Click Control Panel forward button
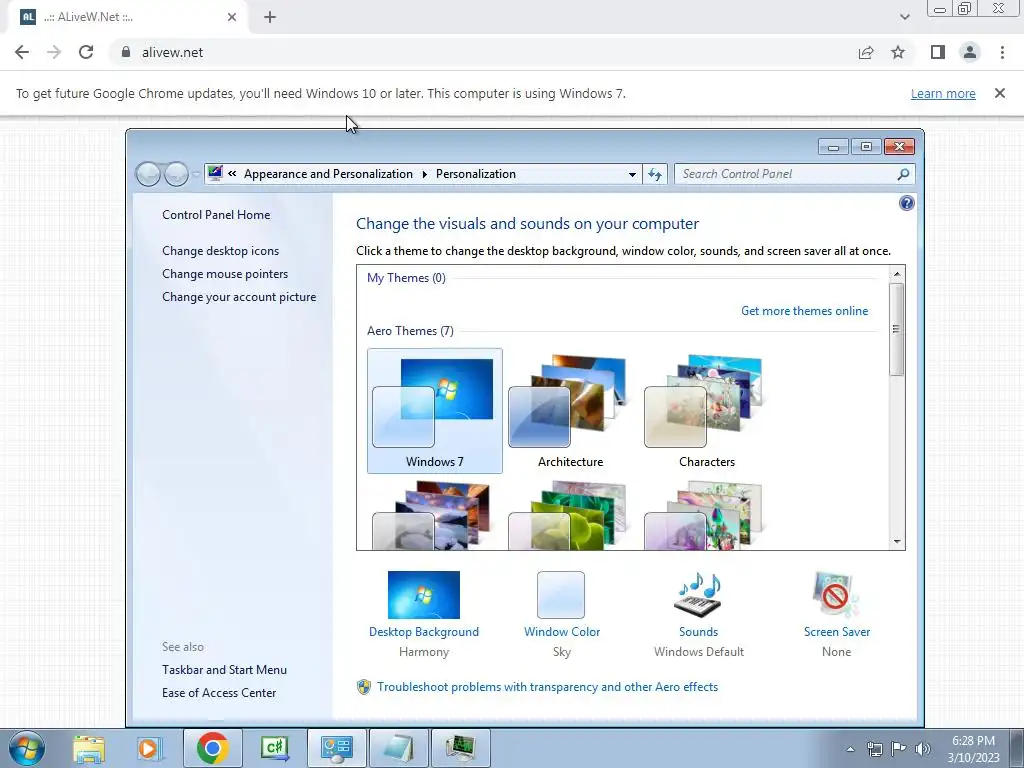The height and width of the screenshot is (768, 1024). point(176,174)
